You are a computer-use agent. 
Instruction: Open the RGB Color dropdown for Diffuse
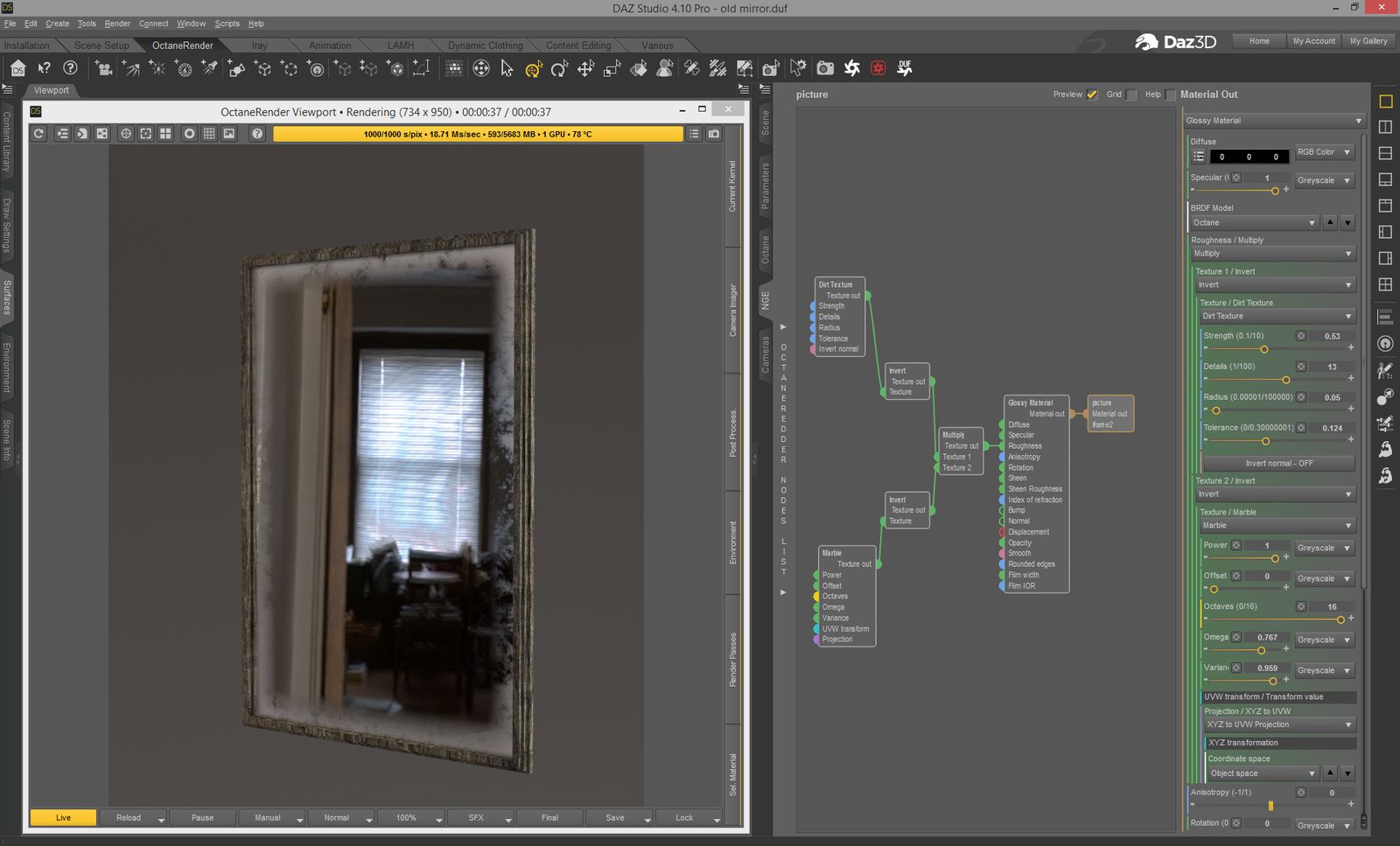[x=1324, y=152]
